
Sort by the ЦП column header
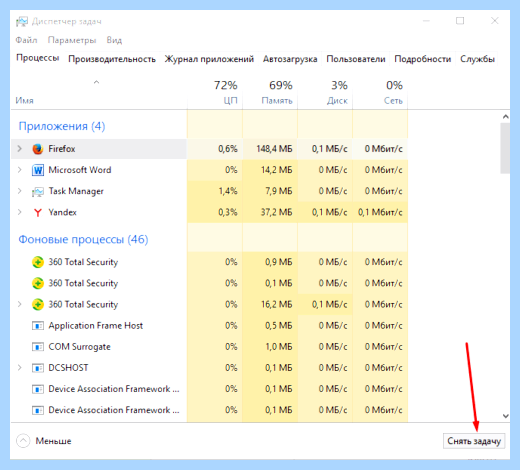(215, 93)
